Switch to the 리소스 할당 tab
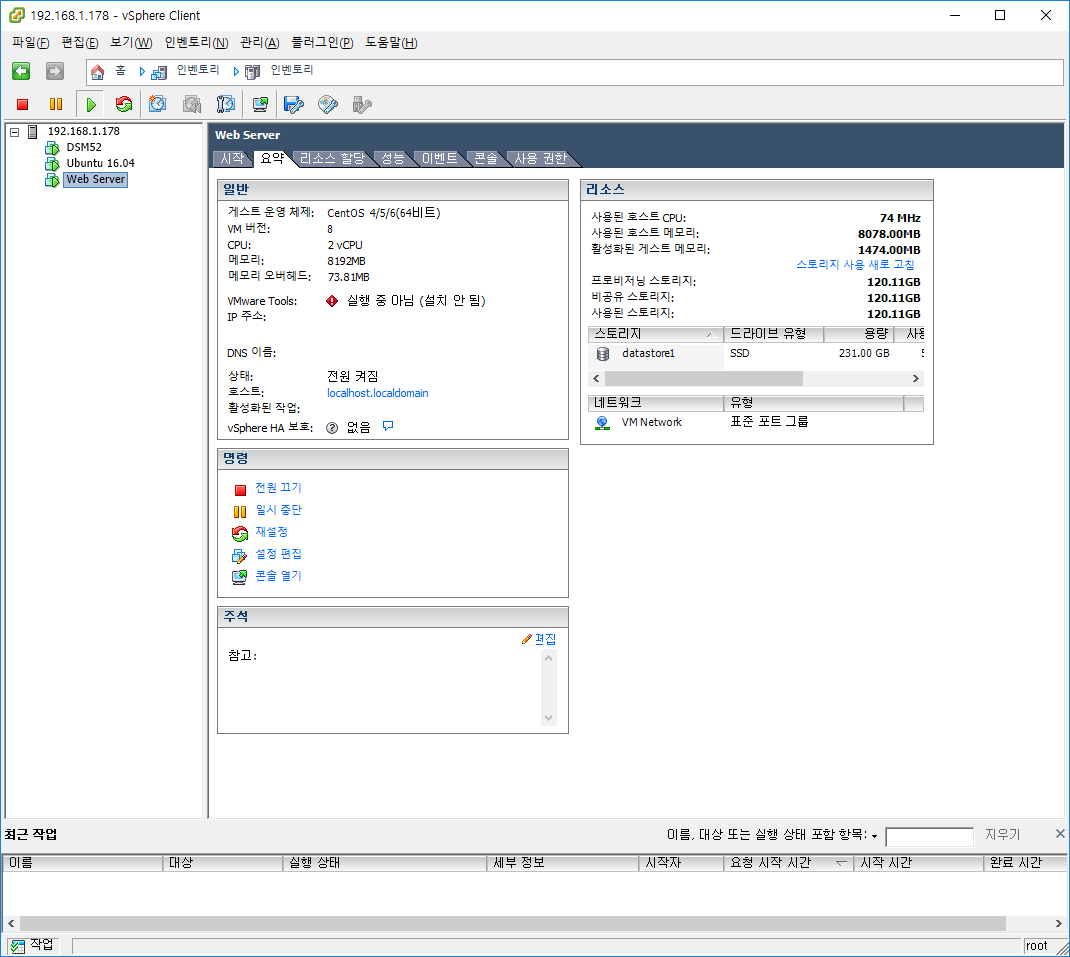This screenshot has height=957, width=1070. (x=332, y=158)
